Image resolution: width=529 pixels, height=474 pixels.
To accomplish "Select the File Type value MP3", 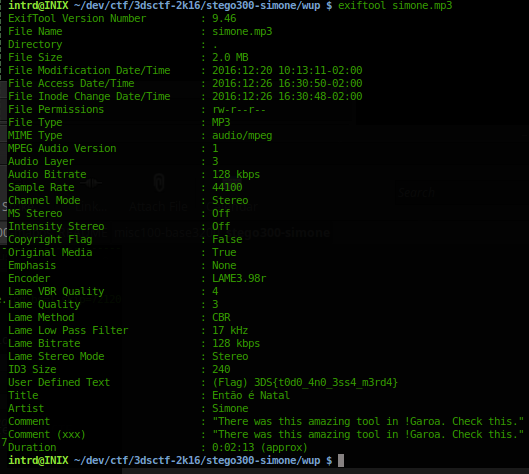I will point(221,122).
